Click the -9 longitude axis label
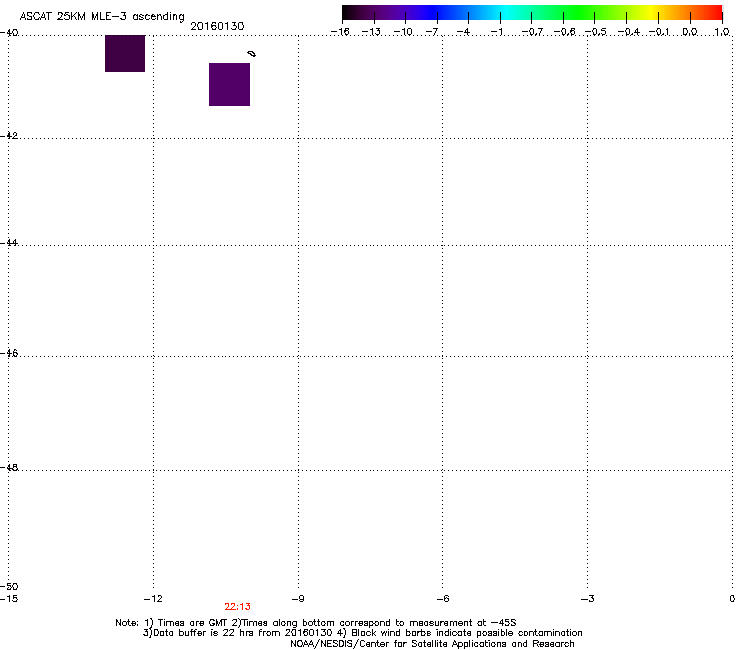Viewport: 740px width, 650px height. tap(298, 599)
